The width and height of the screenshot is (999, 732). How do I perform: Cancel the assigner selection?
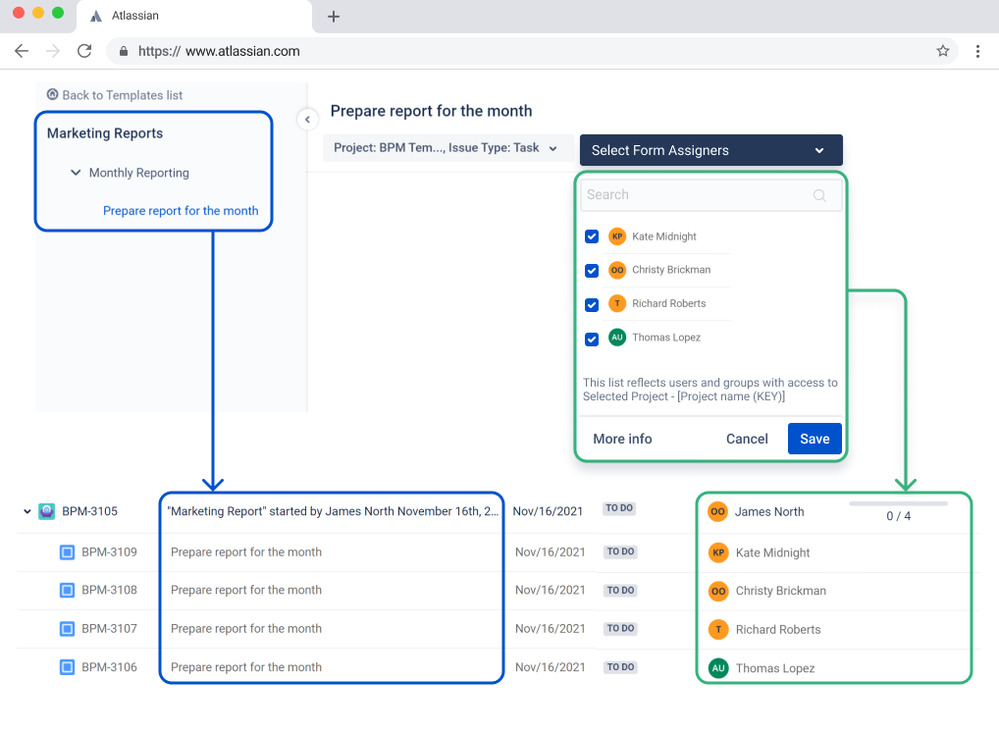pos(747,439)
